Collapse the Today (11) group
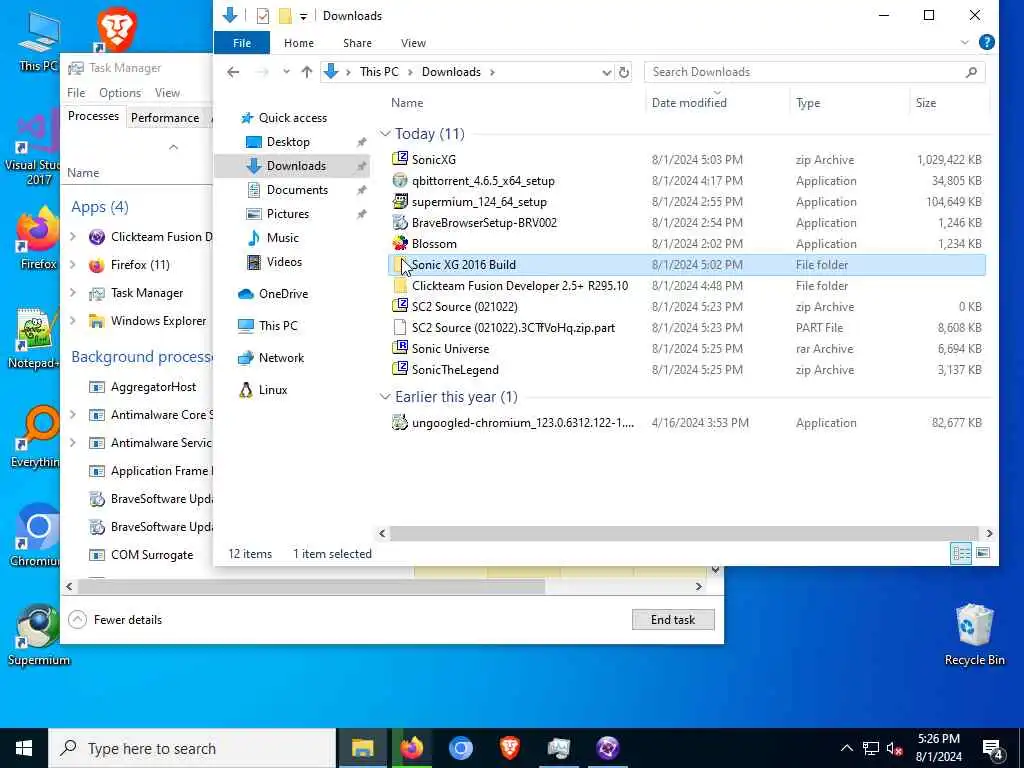The height and width of the screenshot is (768, 1024). 385,134
